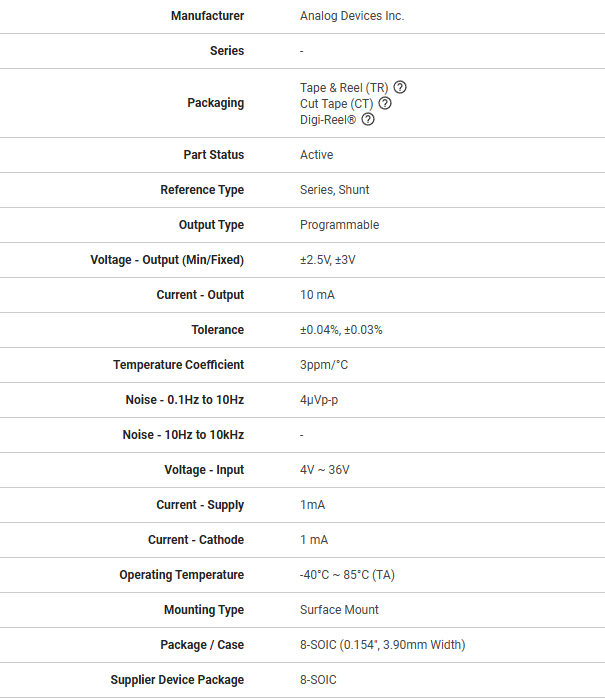Image resolution: width=605 pixels, height=699 pixels.
Task: Click the Tape & Reel help icon
Action: point(400,87)
